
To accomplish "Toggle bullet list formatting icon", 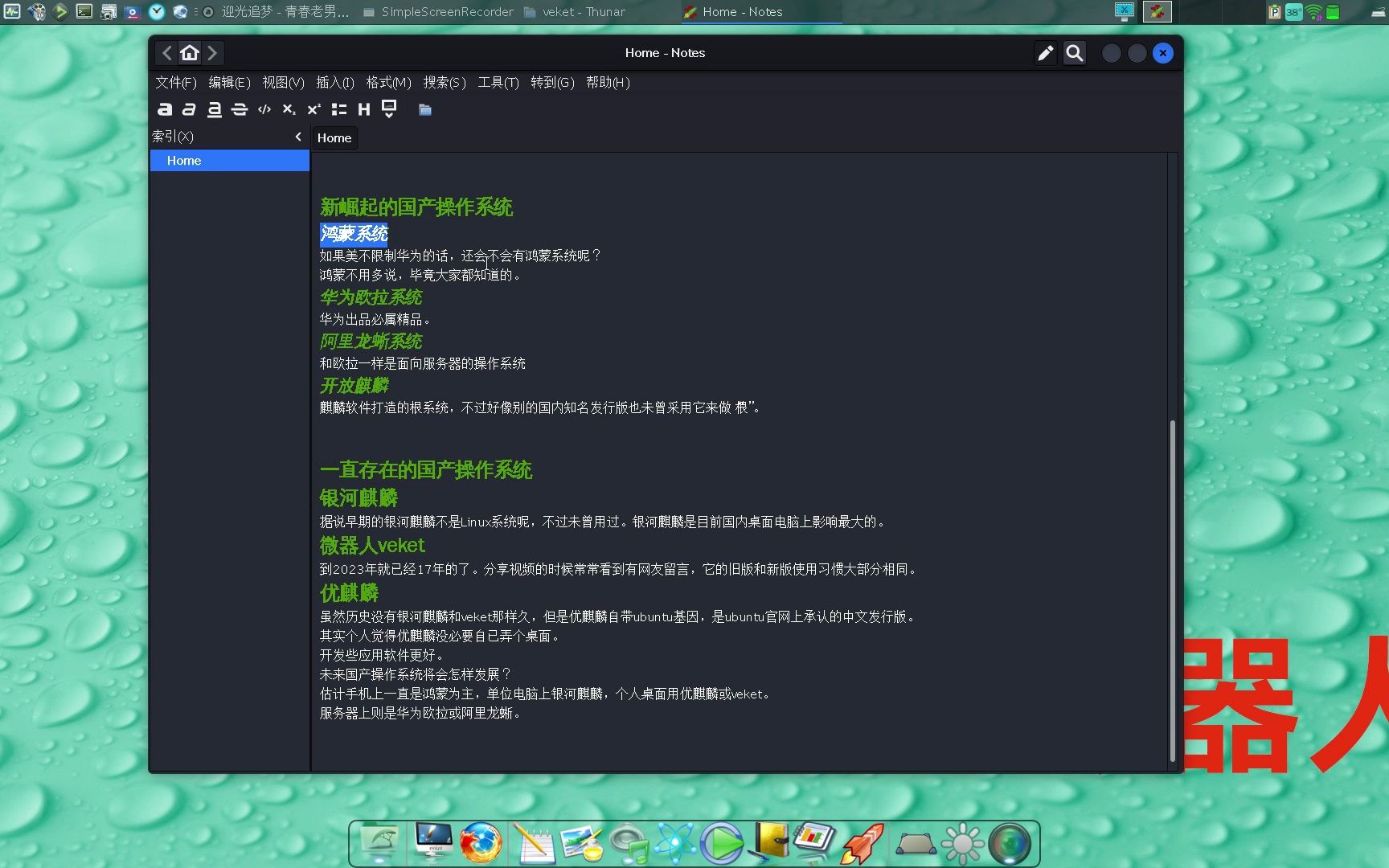I will (x=339, y=109).
